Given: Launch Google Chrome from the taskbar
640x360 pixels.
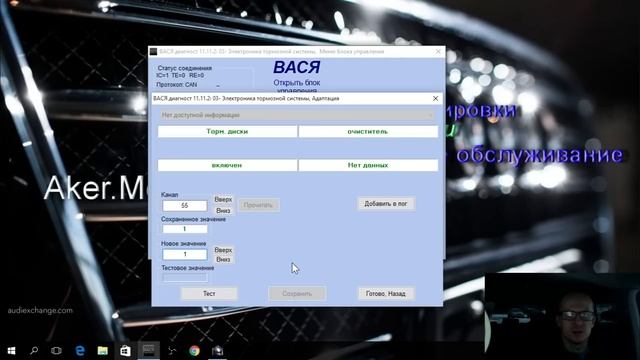Looking at the screenshot, I should [x=194, y=351].
